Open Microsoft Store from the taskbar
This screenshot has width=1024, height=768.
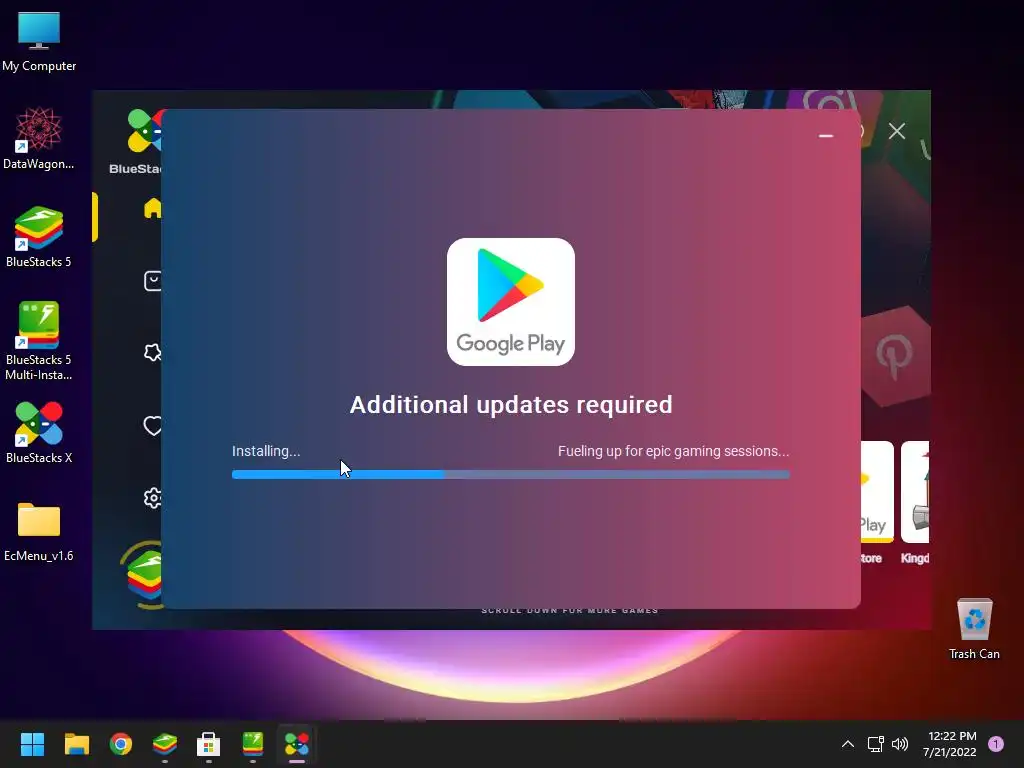[208, 744]
